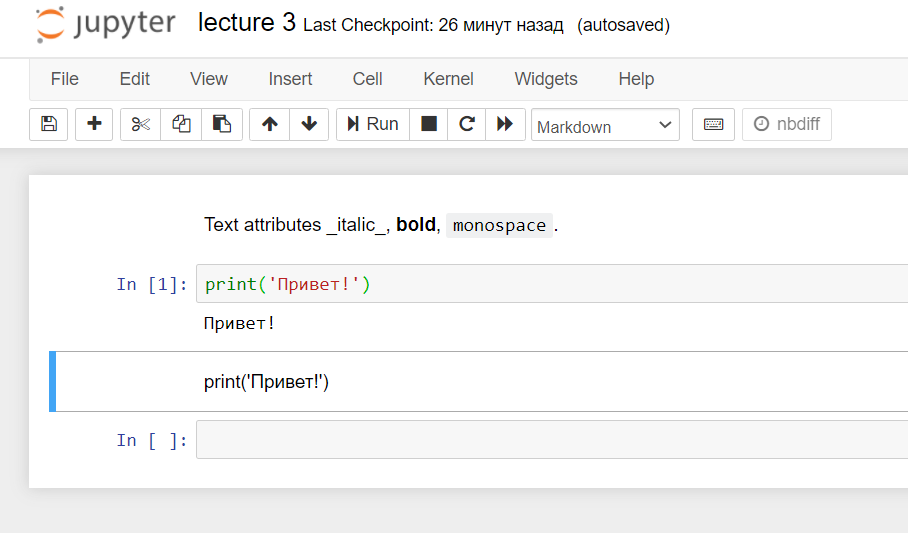Screen dimensions: 908x533
Task: Insert a cell below with plus icon
Action: pos(94,124)
